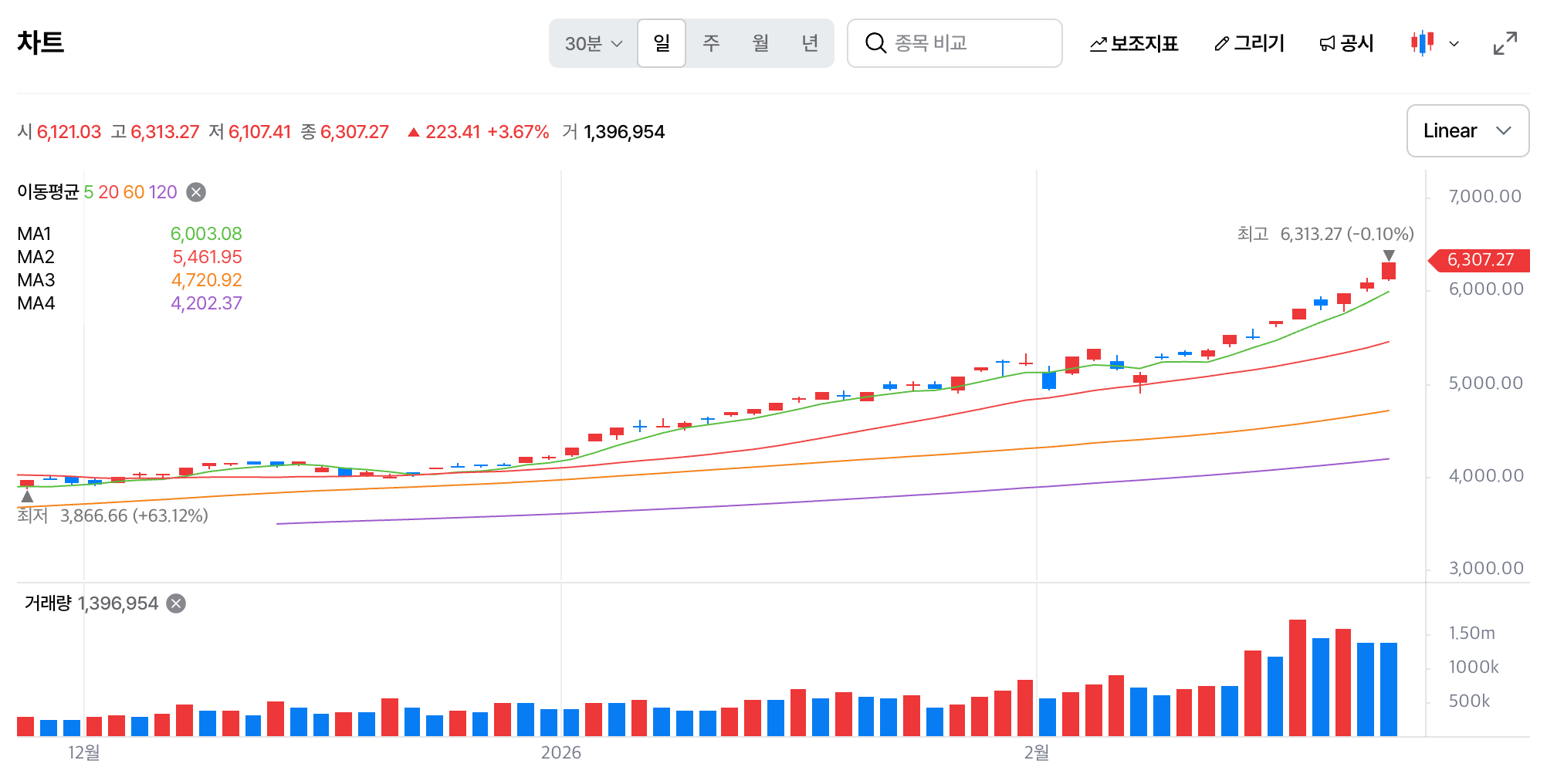The width and height of the screenshot is (1547, 784).
Task: Click the MA1 value 6,003.08
Action: (206, 234)
